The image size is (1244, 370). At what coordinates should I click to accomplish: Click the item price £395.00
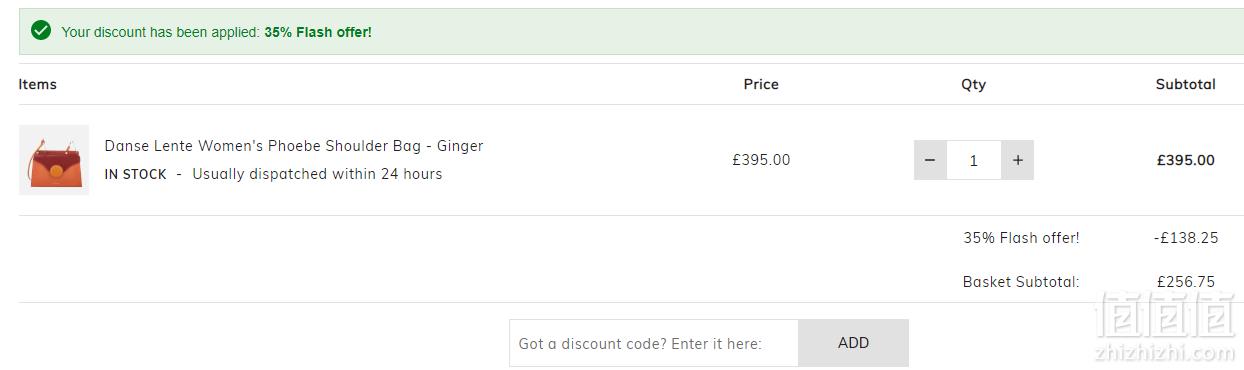[761, 160]
